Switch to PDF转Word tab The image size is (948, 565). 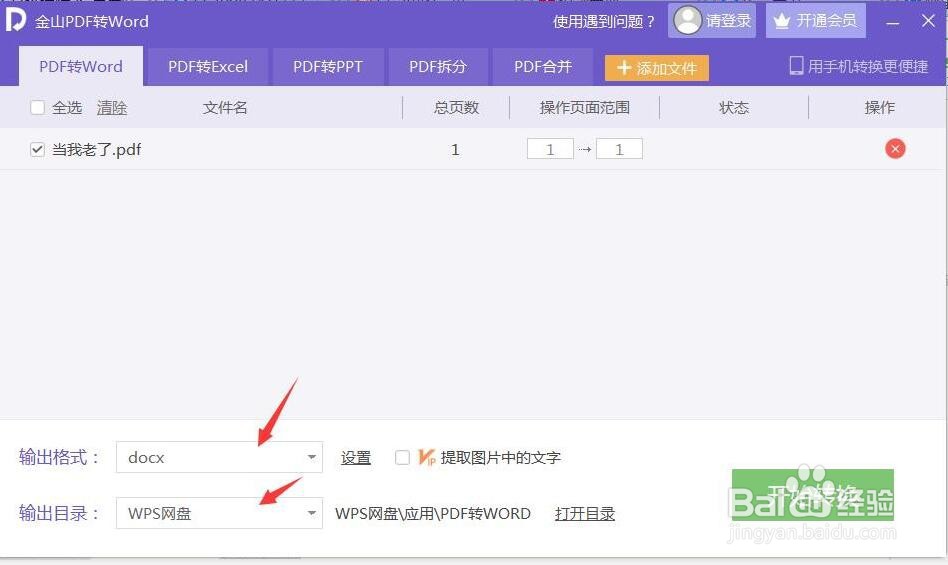pyautogui.click(x=81, y=66)
